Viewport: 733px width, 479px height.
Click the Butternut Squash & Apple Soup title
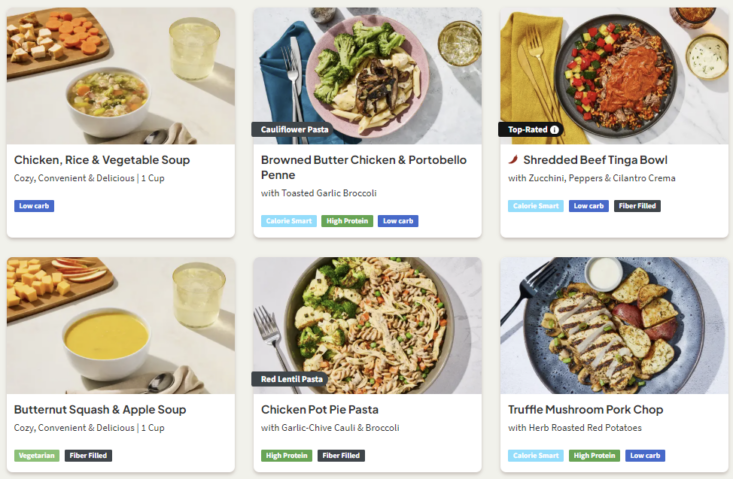click(x=100, y=410)
